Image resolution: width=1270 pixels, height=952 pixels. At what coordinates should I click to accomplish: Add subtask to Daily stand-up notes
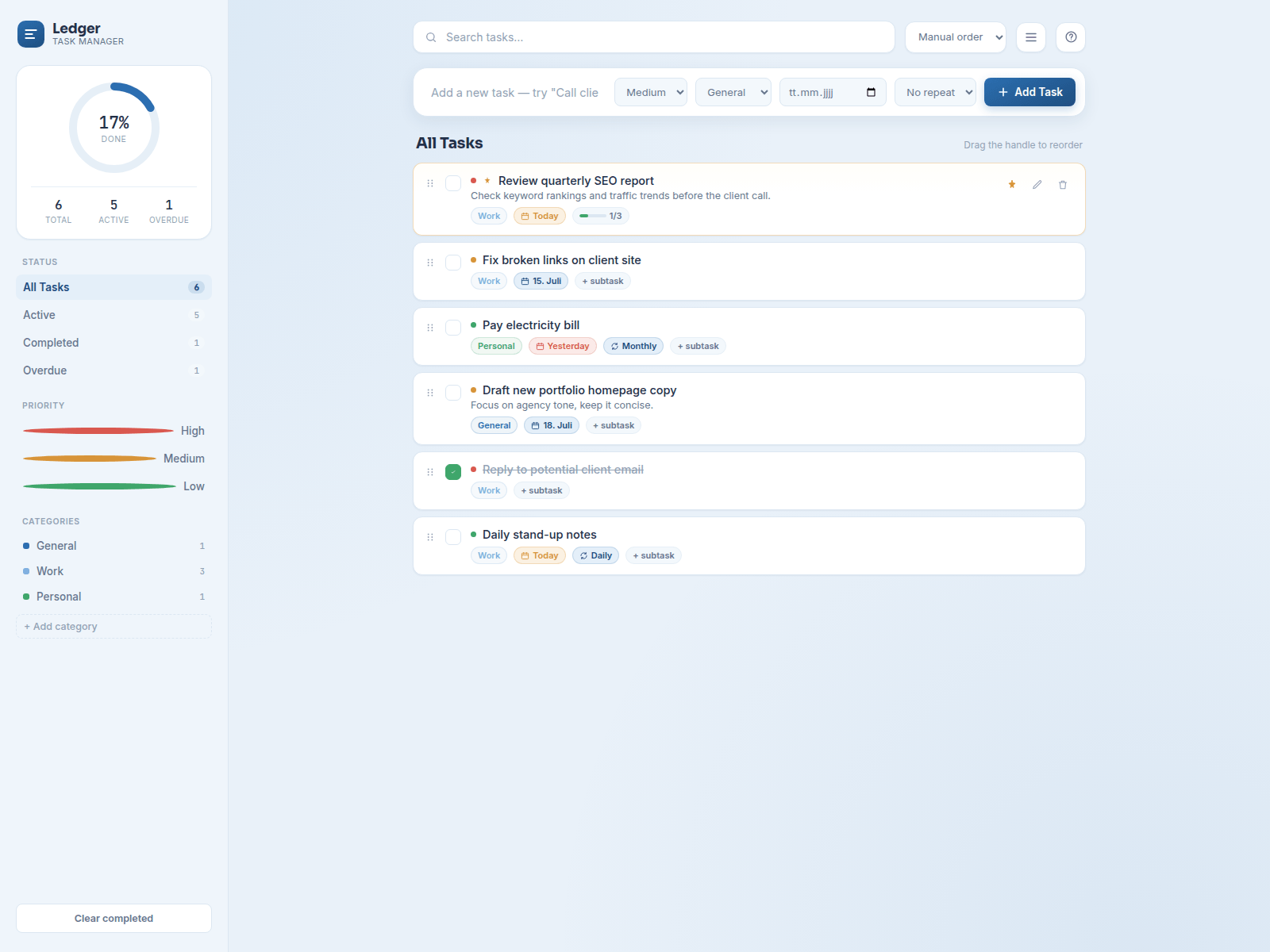pyautogui.click(x=653, y=555)
